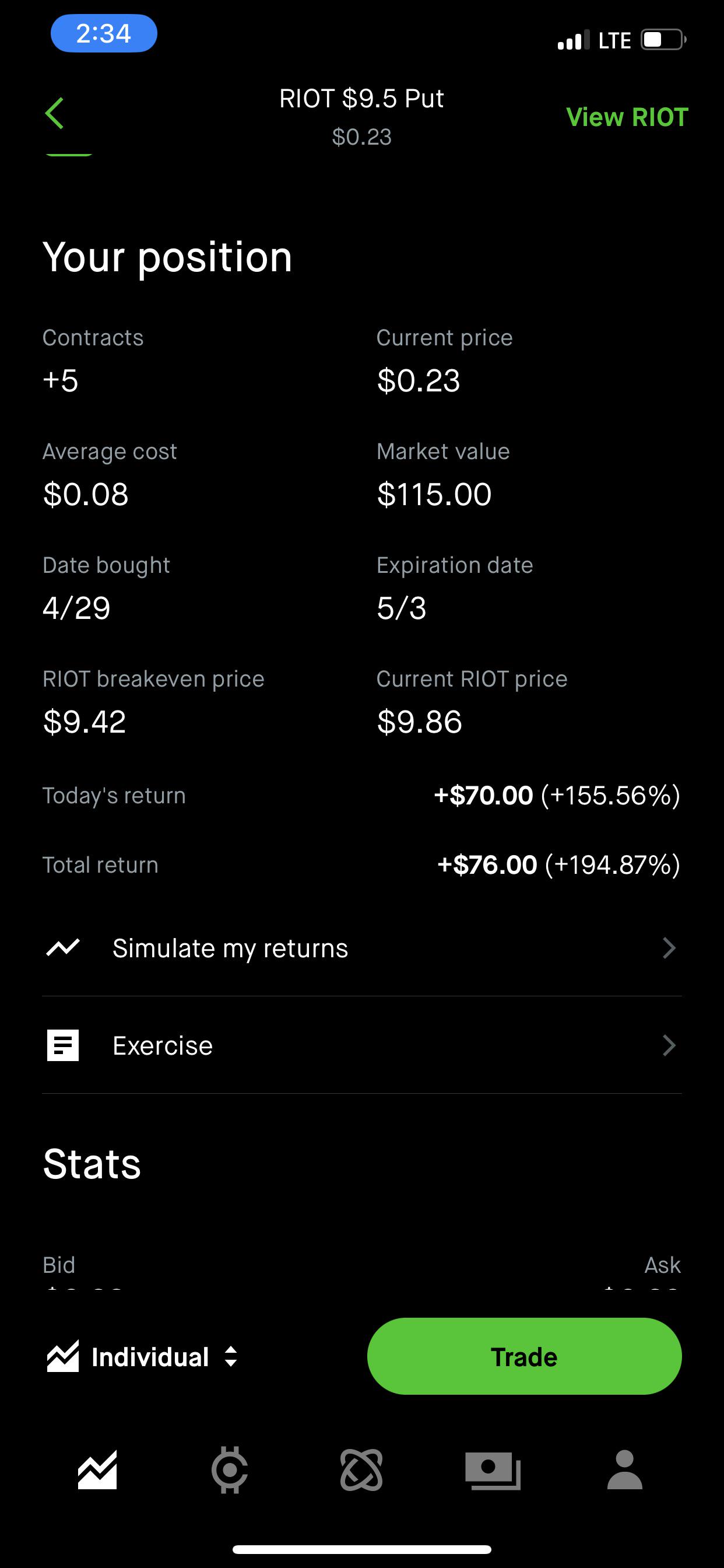The height and width of the screenshot is (1568, 724).
Task: Tap the green back arrow
Action: click(x=55, y=113)
